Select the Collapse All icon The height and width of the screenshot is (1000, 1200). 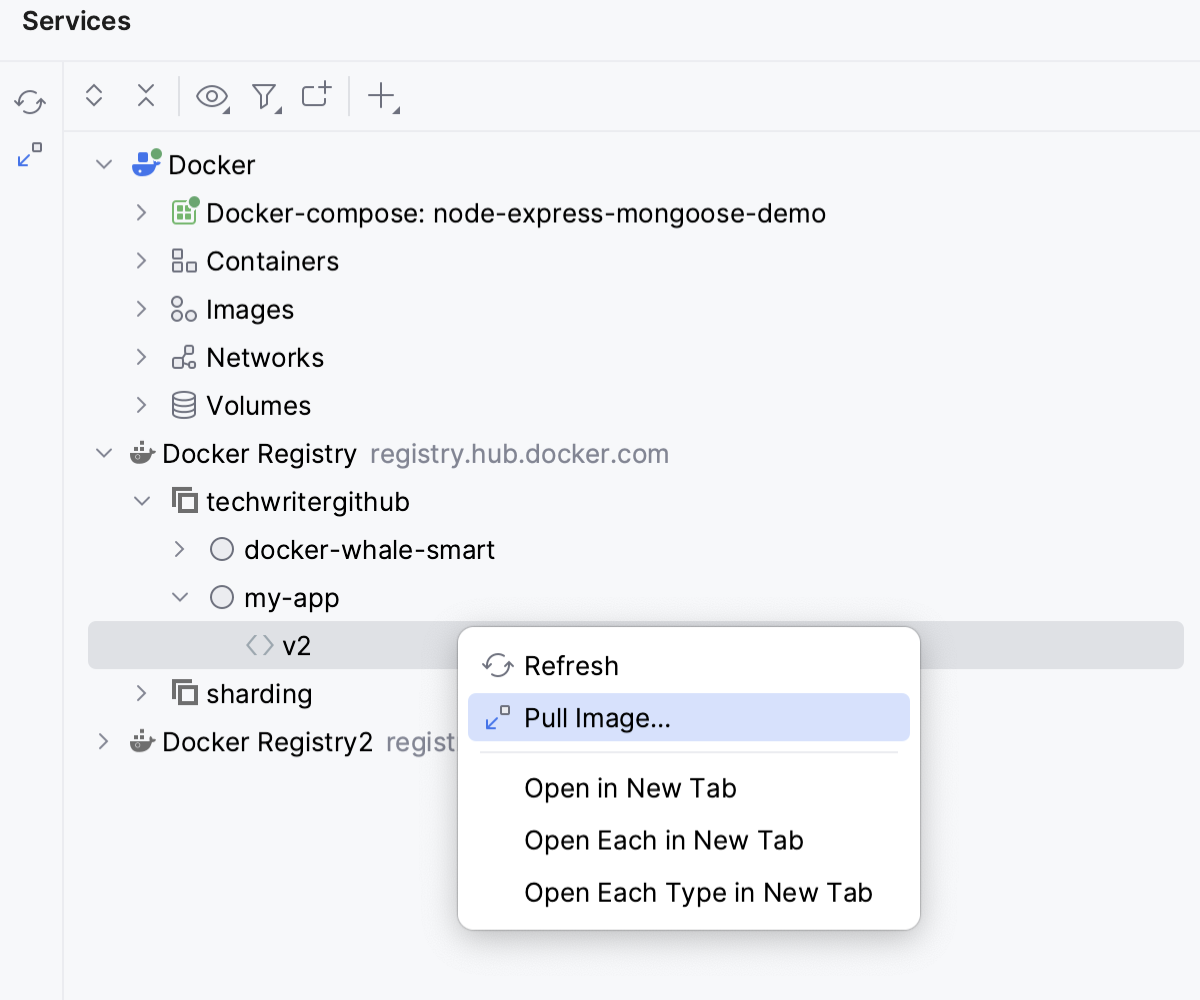pos(146,96)
